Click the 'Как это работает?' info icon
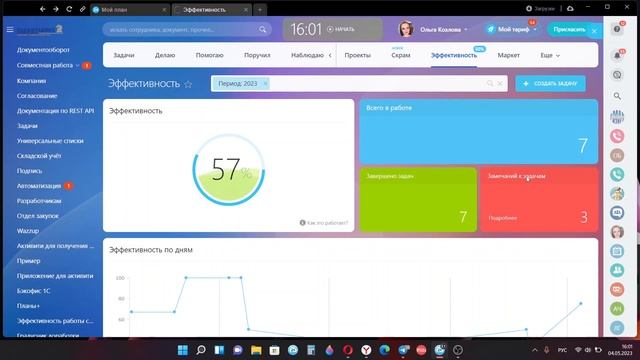Viewport: 640px width, 360px height. pos(302,223)
